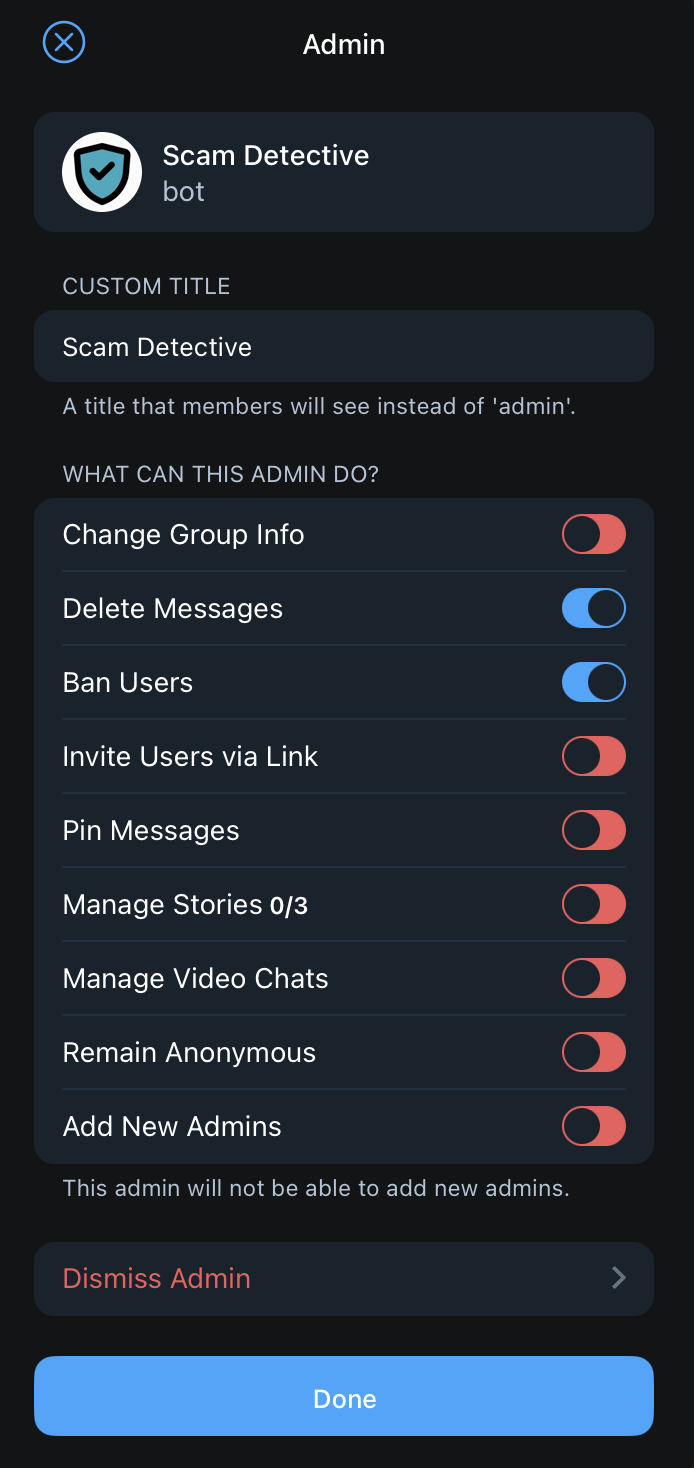Viewport: 694px width, 1468px height.
Task: Enable Change Group Info permission
Action: 593,534
